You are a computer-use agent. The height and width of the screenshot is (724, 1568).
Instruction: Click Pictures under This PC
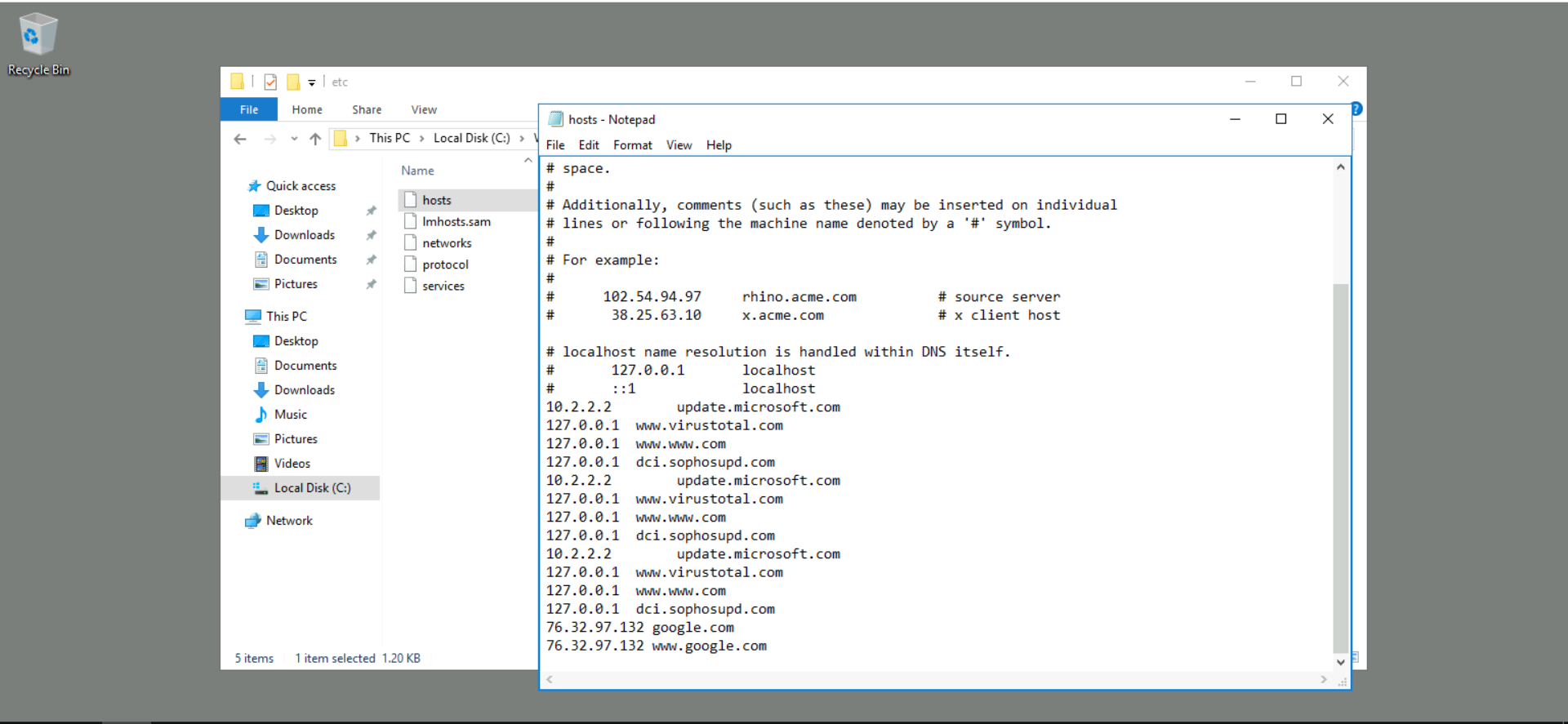(x=296, y=439)
